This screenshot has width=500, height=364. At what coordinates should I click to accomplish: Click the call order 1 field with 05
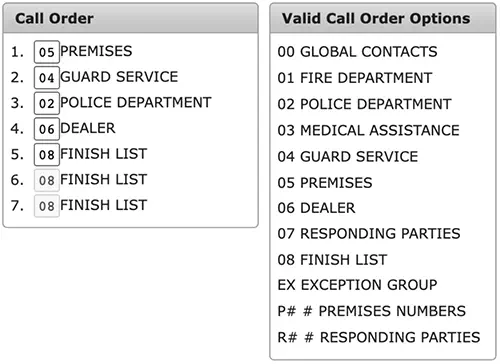[x=47, y=52]
